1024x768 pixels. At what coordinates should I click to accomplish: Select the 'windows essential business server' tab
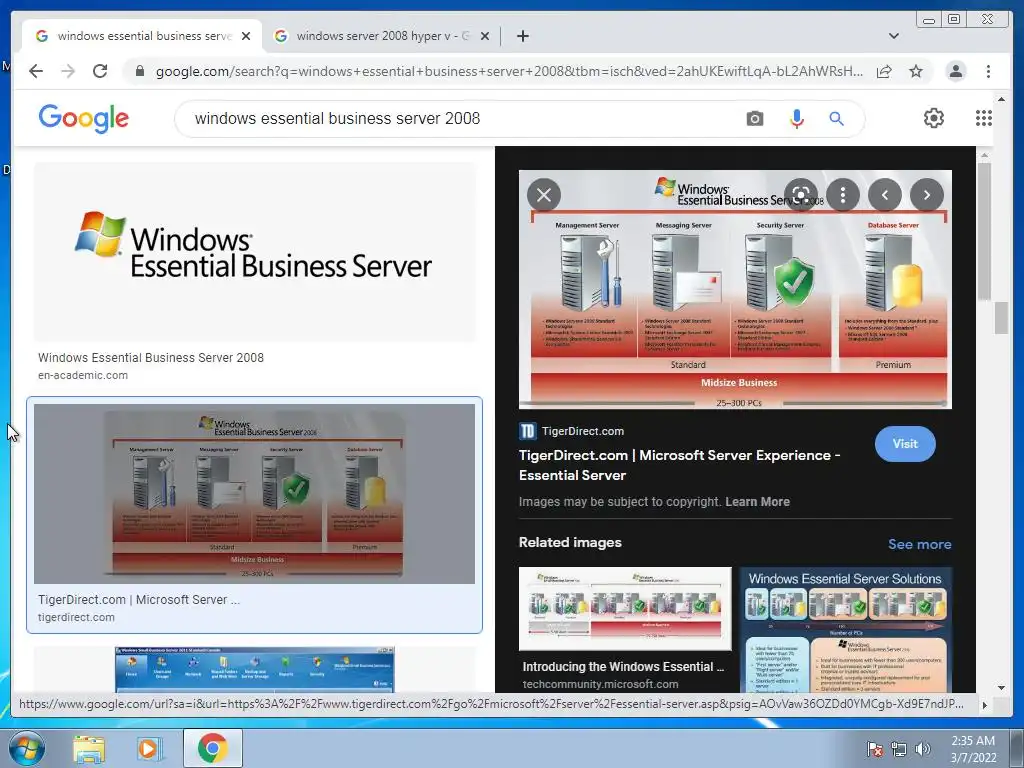click(x=142, y=36)
